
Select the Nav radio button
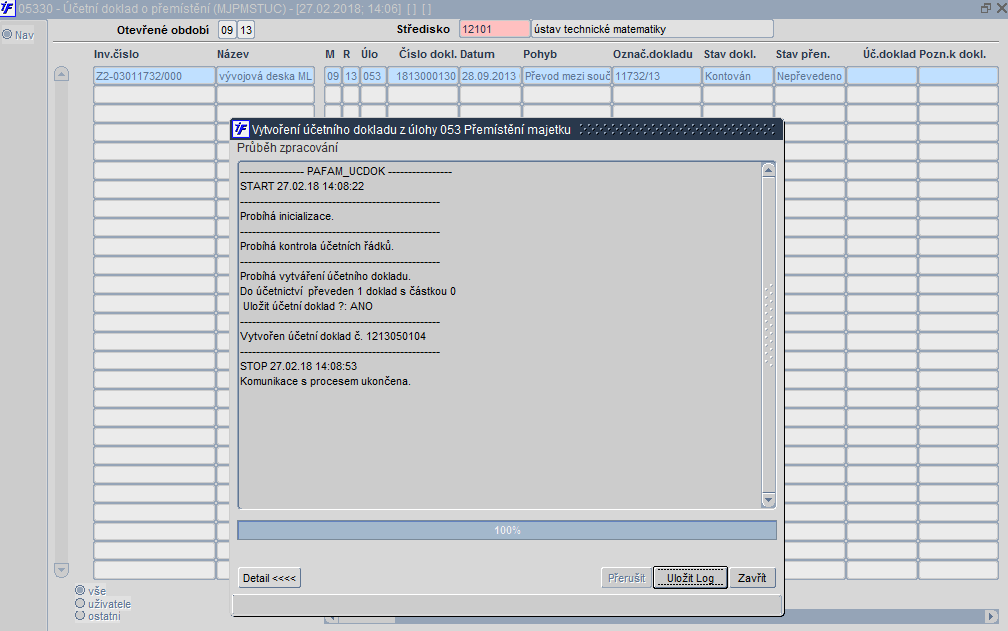pos(7,34)
